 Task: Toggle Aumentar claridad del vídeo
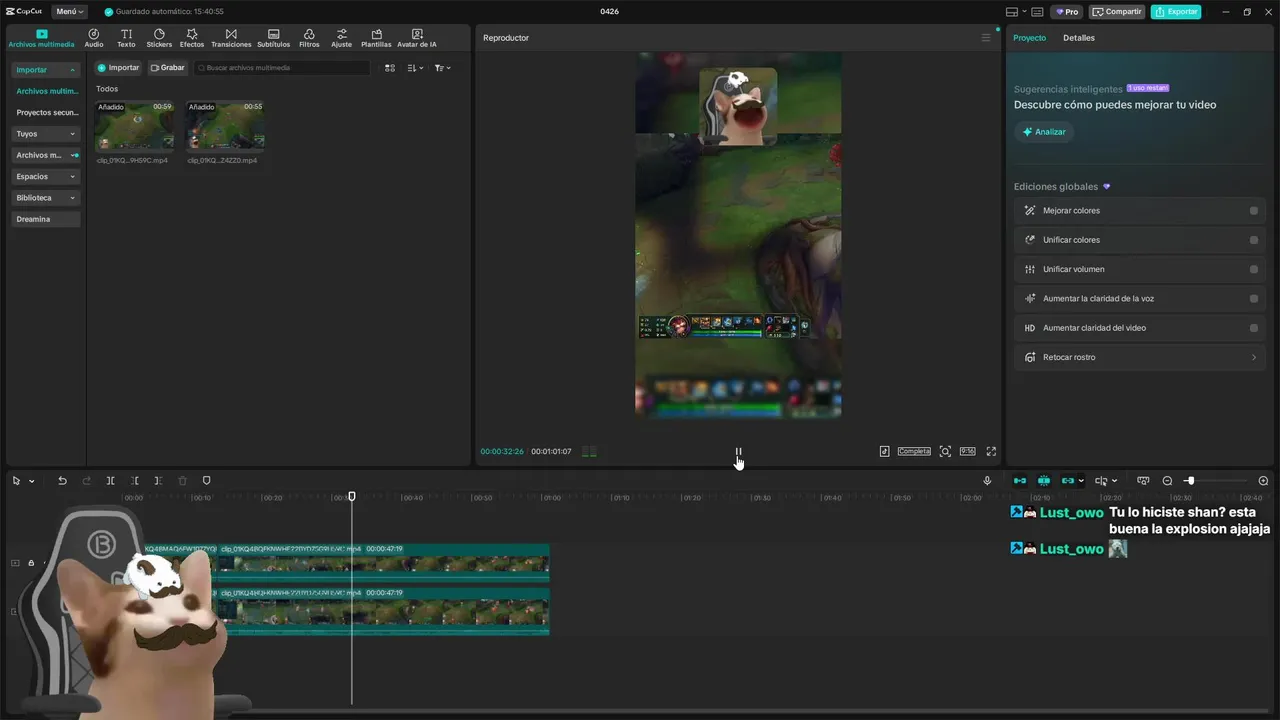(x=1254, y=328)
